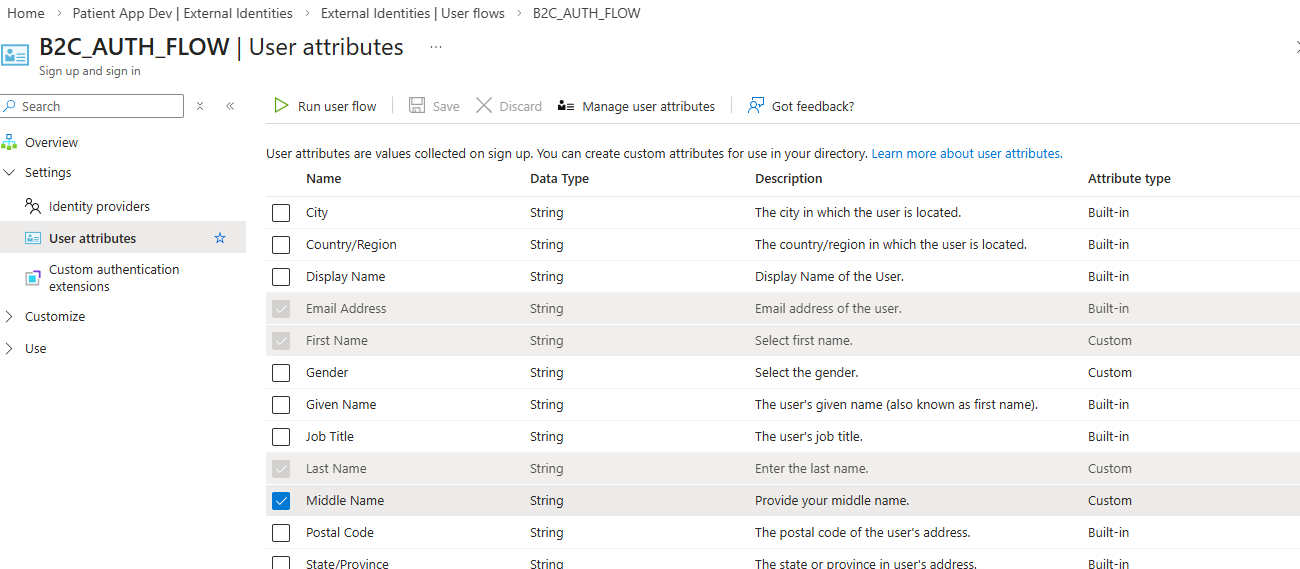
Task: Click the favorite star next to User attributes
Action: pyautogui.click(x=220, y=238)
